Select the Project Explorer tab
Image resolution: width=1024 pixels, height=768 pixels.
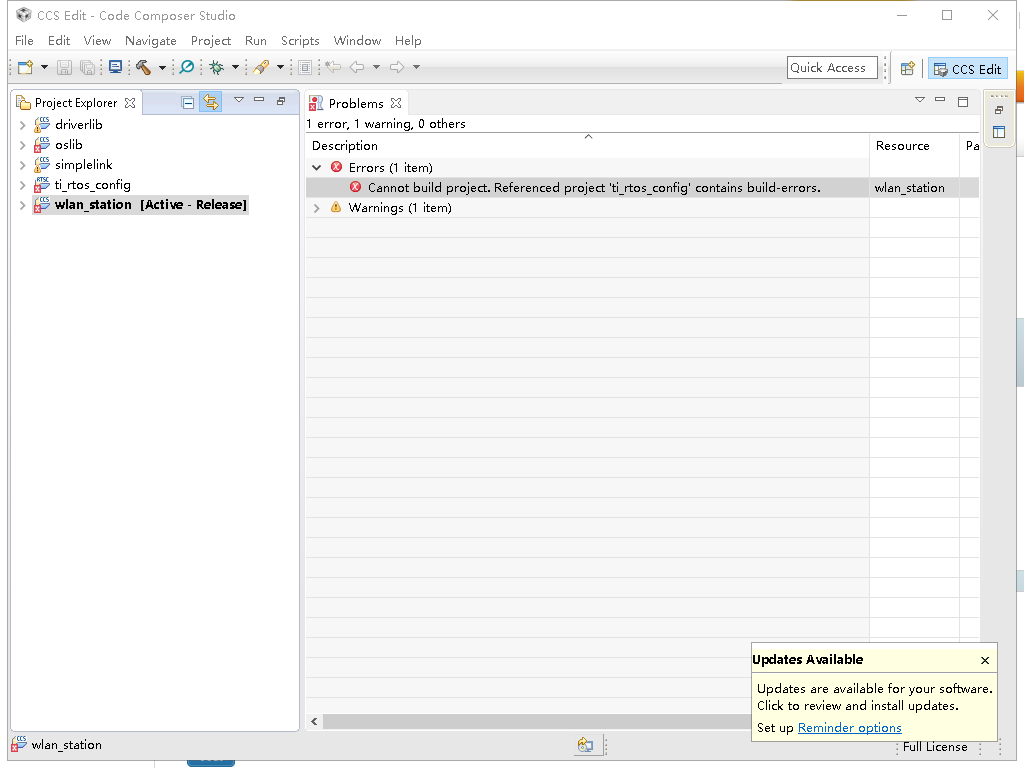[76, 103]
